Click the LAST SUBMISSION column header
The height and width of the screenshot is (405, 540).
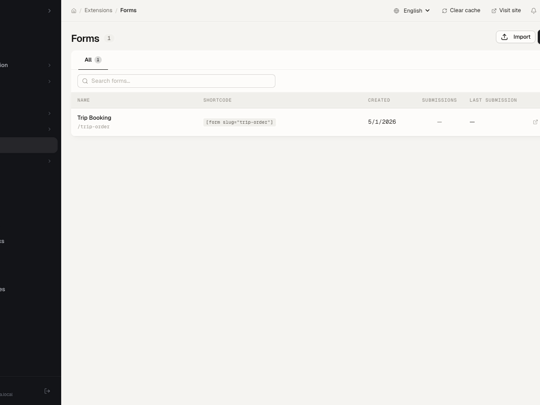pyautogui.click(x=493, y=100)
